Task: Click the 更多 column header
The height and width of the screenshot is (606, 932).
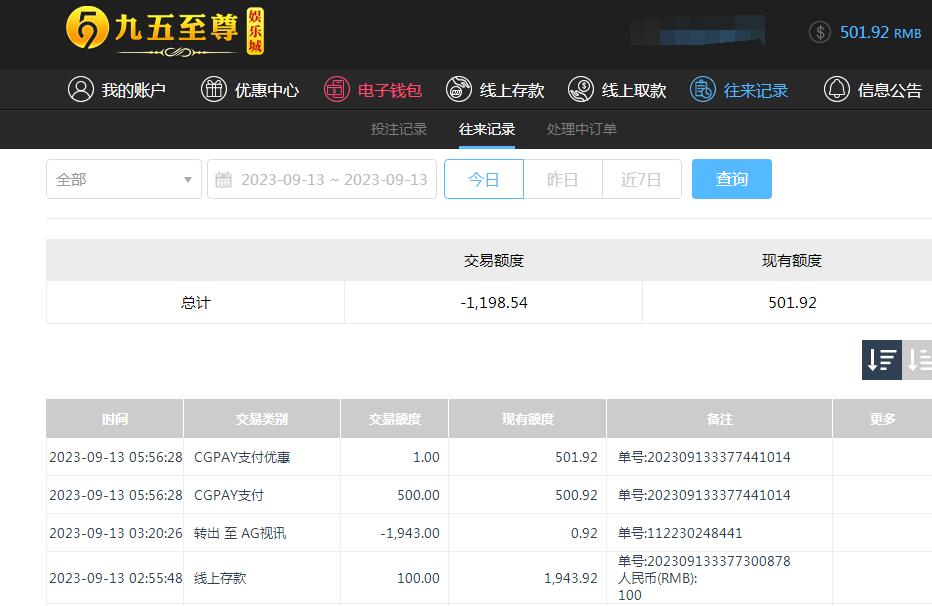Action: click(x=883, y=419)
